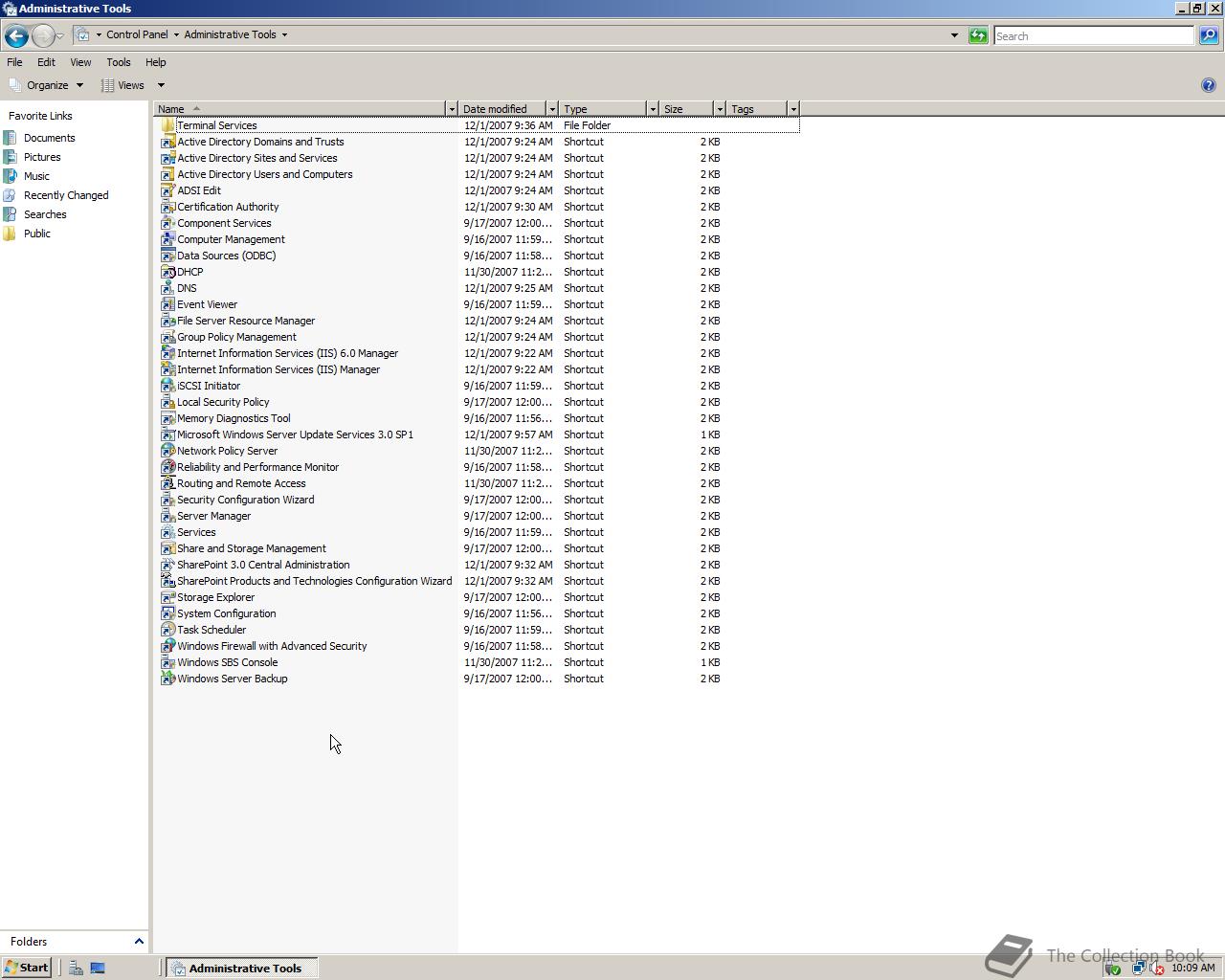Click the Group Policy Management icon
1225x980 pixels.
(167, 337)
